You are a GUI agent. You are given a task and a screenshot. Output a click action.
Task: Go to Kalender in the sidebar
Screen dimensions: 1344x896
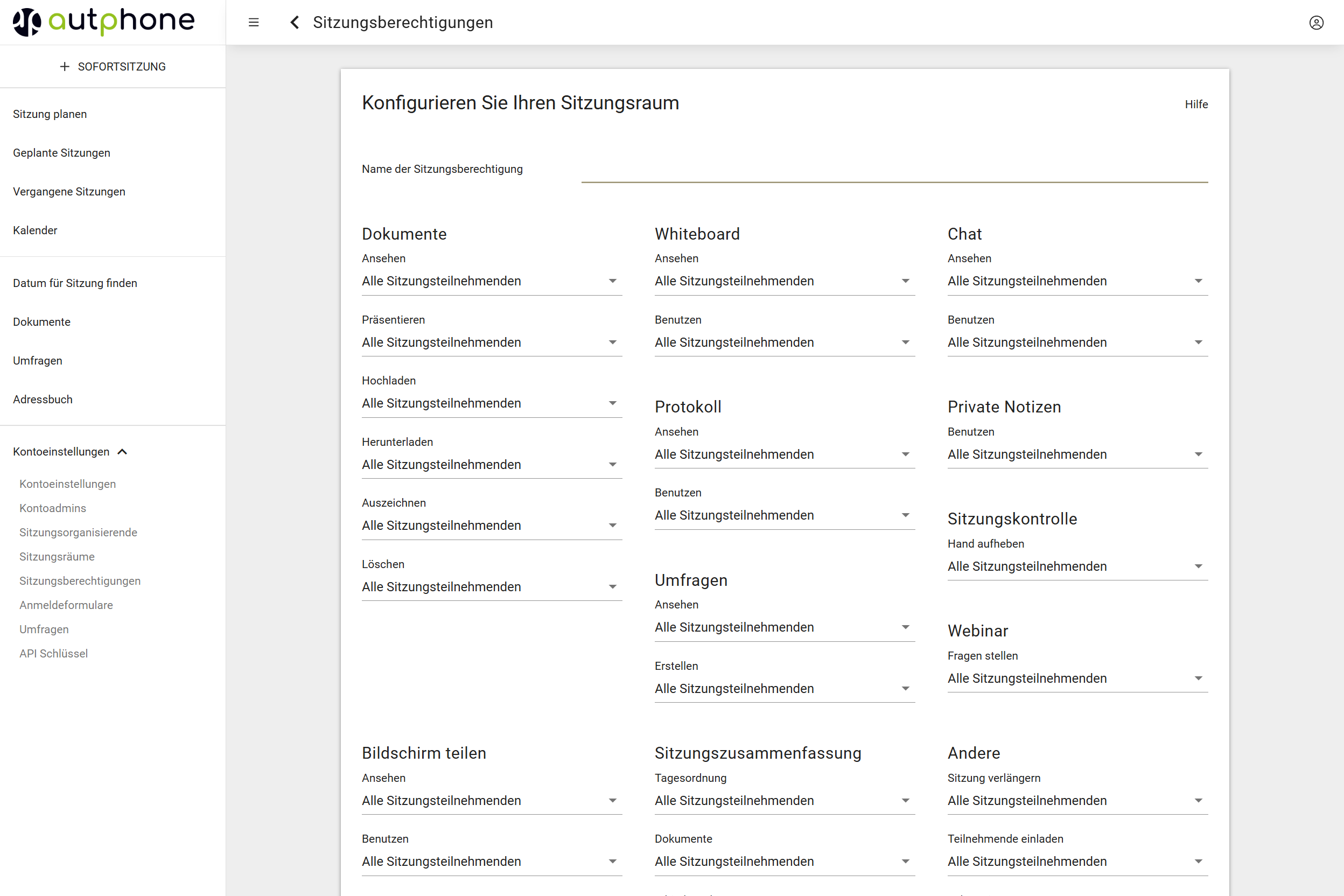pyautogui.click(x=35, y=230)
